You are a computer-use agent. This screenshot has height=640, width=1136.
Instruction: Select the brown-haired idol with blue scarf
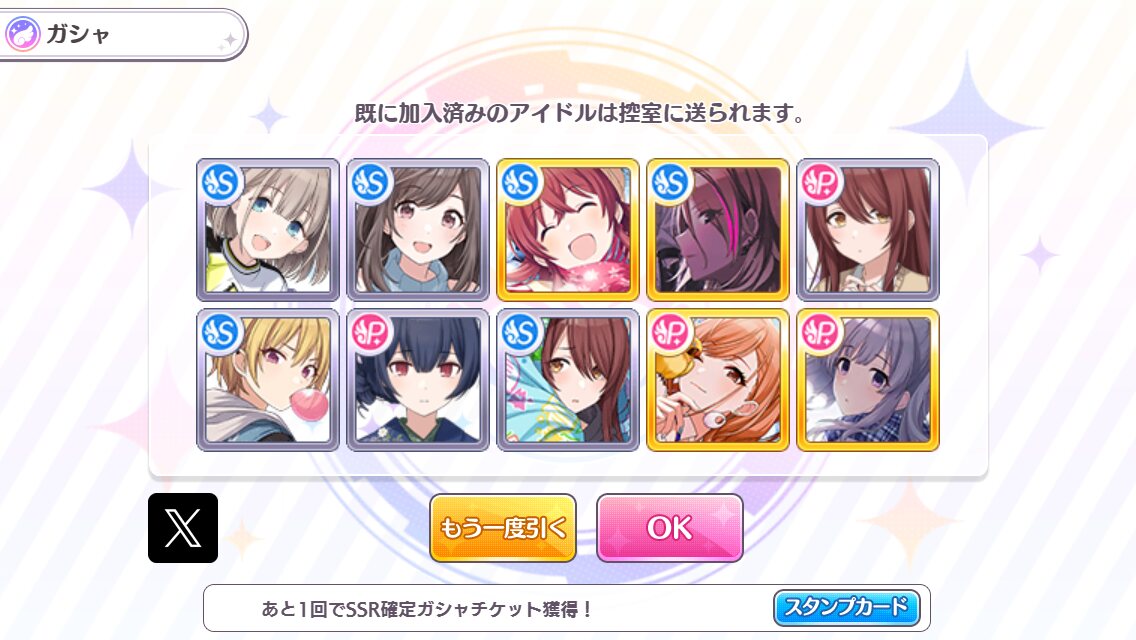pyautogui.click(x=418, y=230)
